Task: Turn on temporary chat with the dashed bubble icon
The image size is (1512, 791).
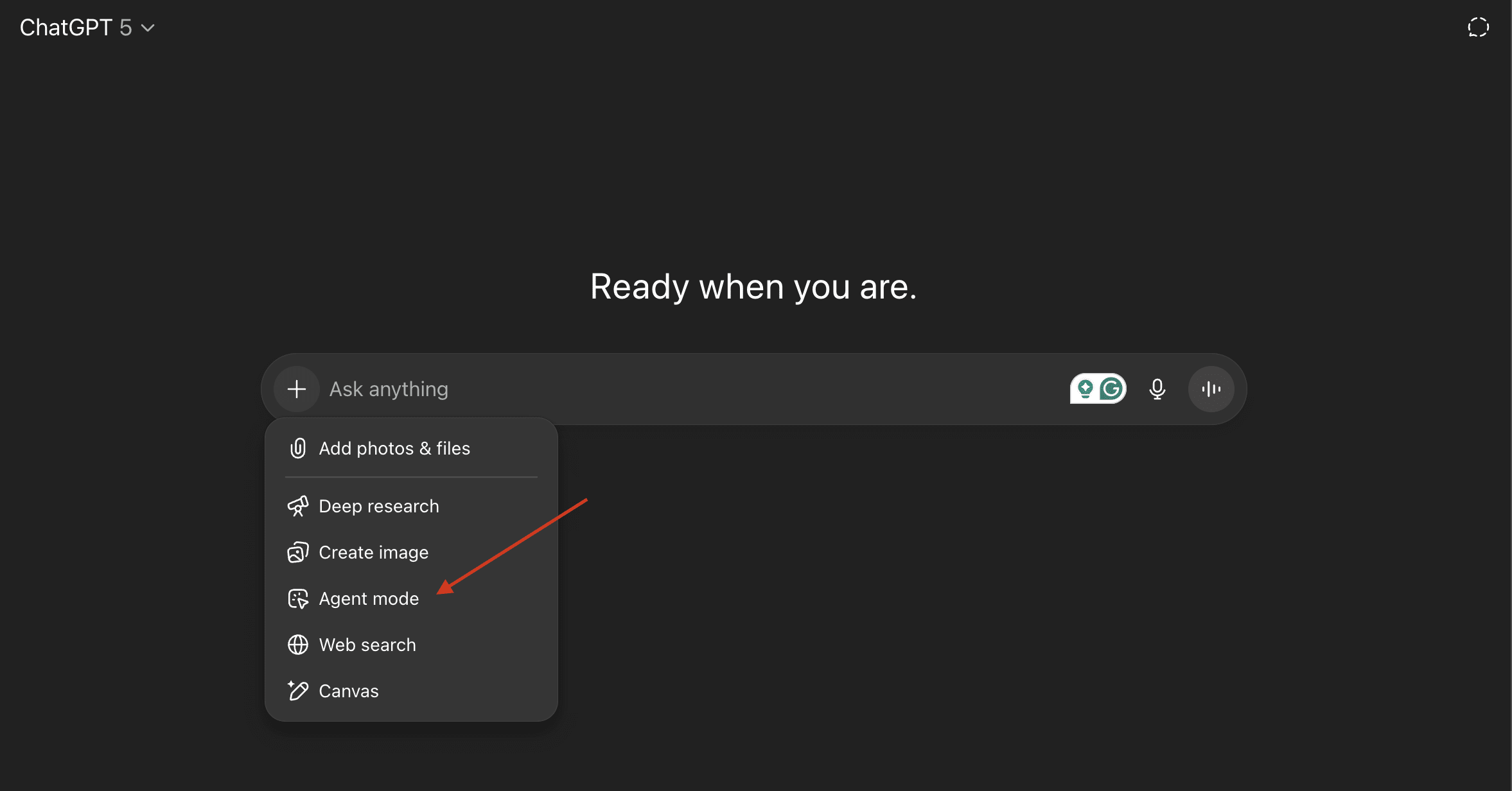Action: (1478, 28)
